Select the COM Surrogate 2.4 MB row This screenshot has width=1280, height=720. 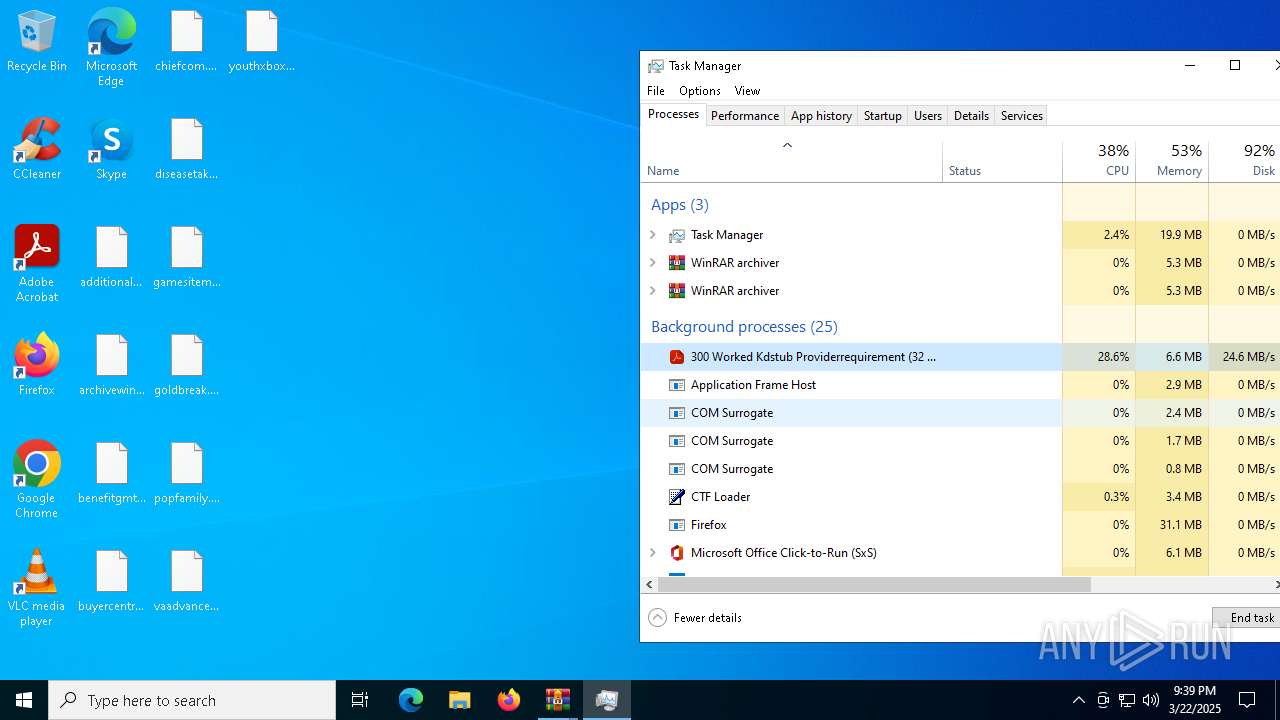point(960,413)
